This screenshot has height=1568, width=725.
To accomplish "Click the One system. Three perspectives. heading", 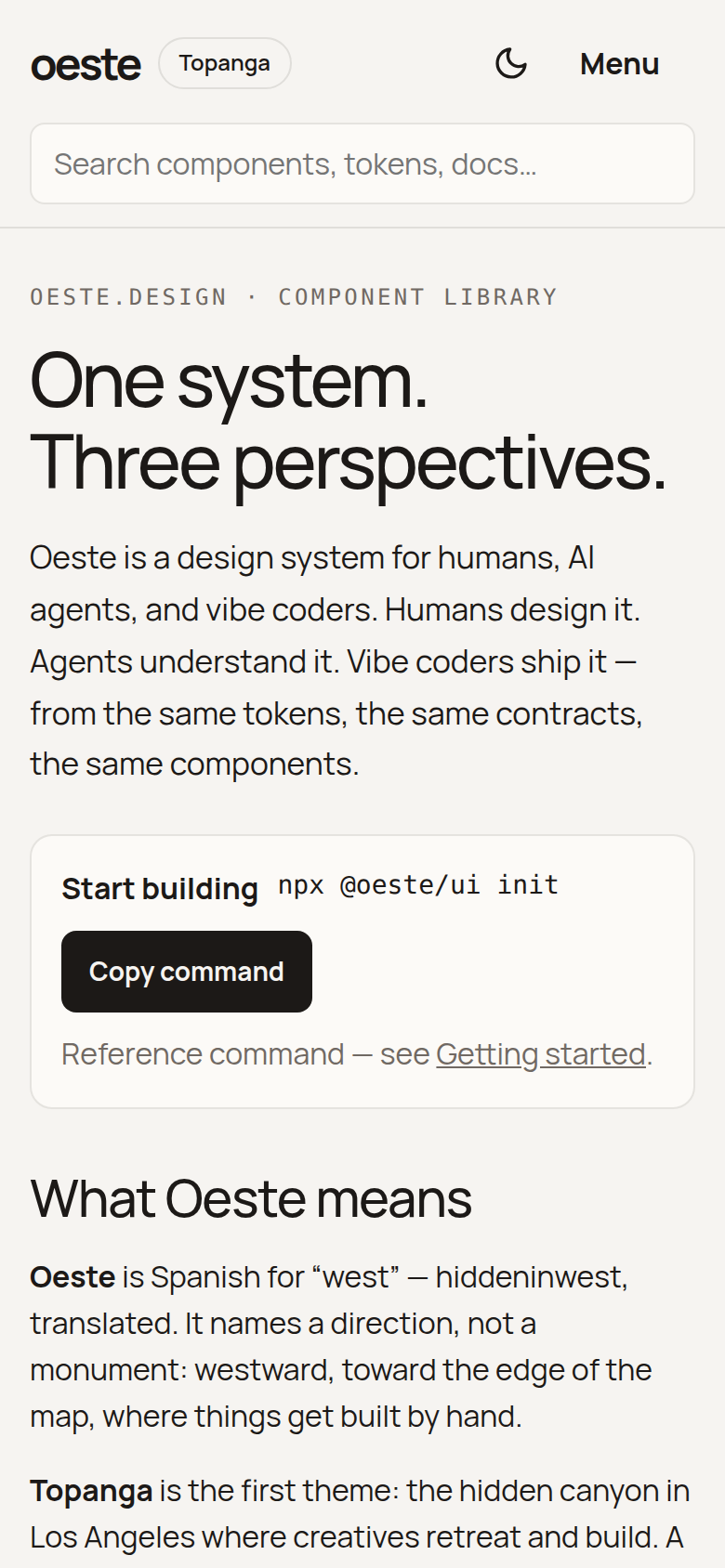I will tap(349, 421).
